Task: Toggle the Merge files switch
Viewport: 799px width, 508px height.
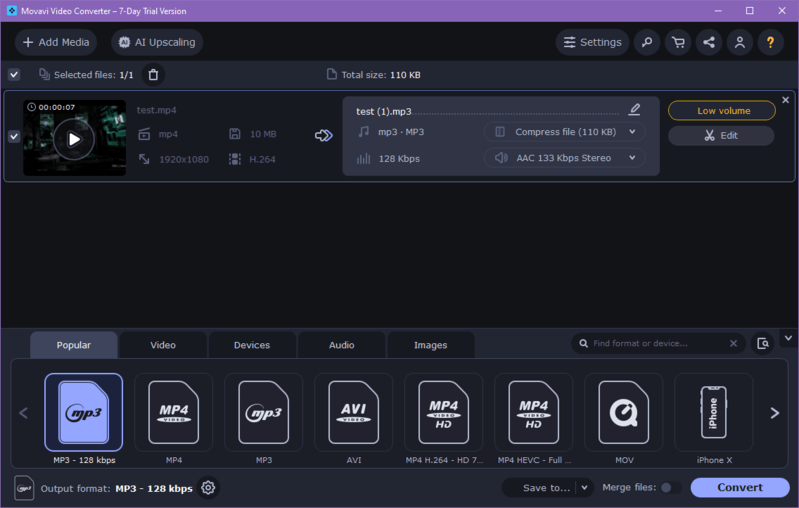Action: 671,488
